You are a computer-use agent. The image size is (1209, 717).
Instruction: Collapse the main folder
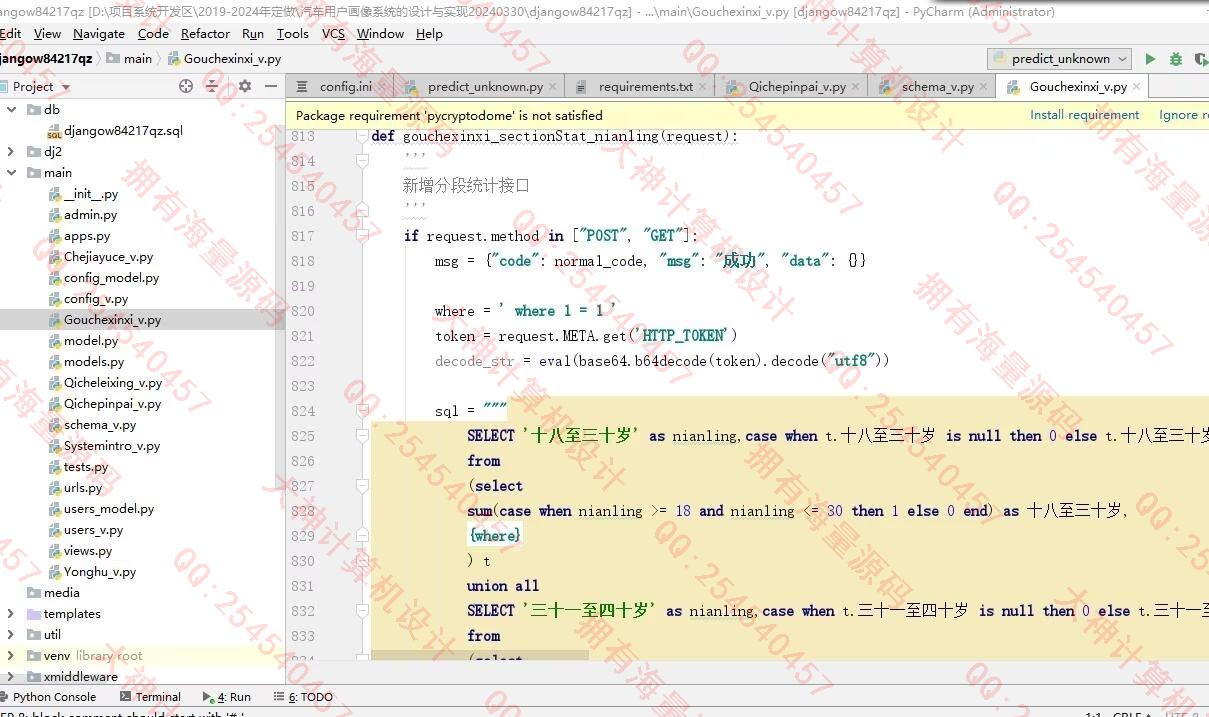tap(10, 173)
